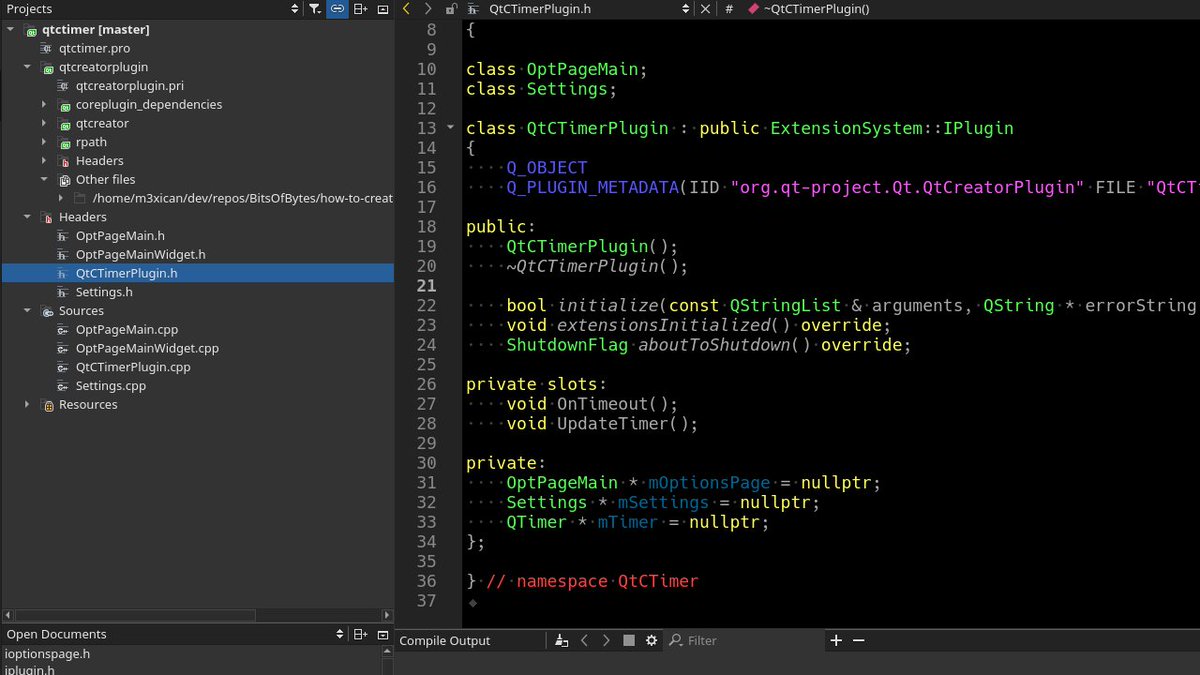1200x675 pixels.
Task: Go to next compile output item
Action: pos(606,641)
